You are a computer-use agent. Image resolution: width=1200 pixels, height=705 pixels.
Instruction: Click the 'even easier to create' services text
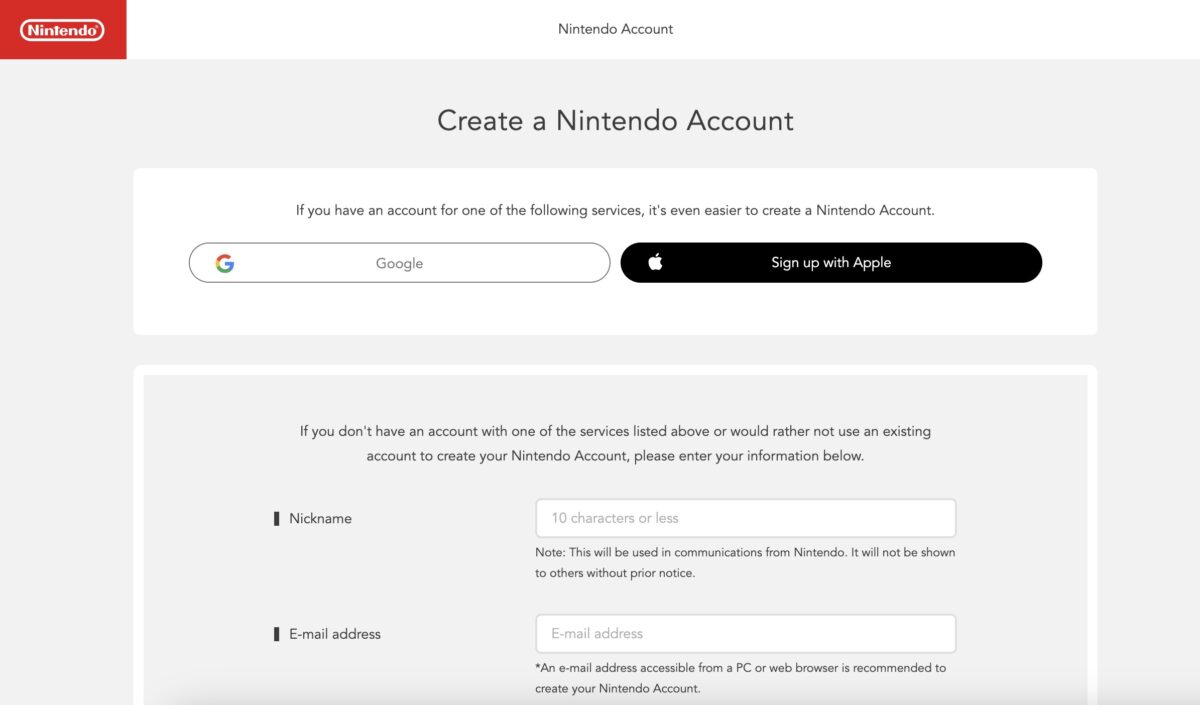click(615, 211)
